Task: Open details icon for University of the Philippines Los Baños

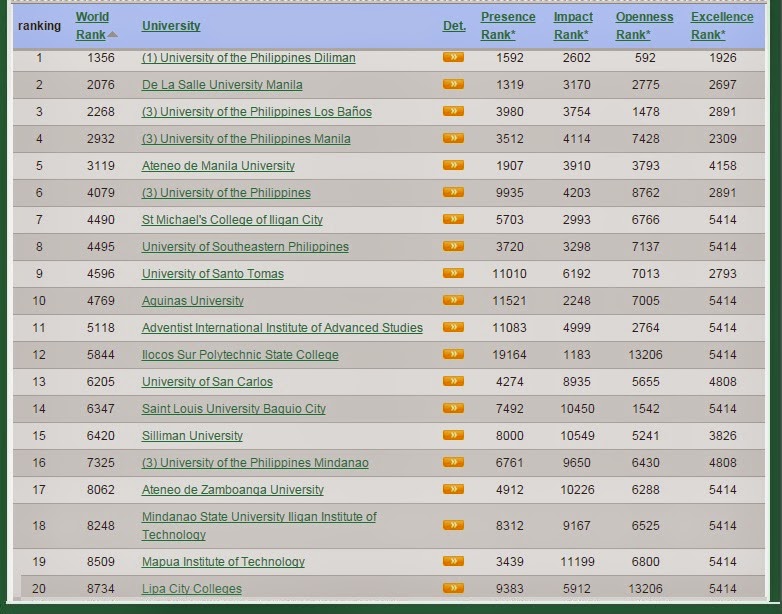Action: click(453, 111)
